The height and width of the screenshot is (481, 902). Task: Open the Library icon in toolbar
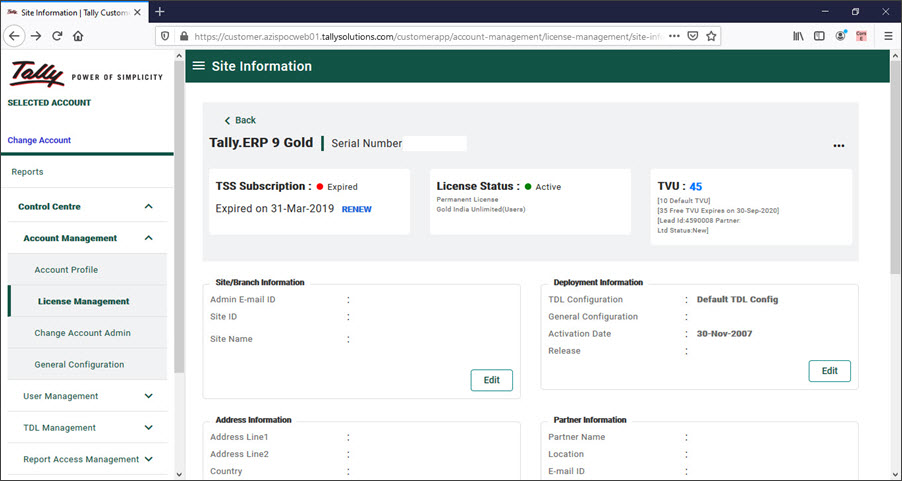point(798,36)
